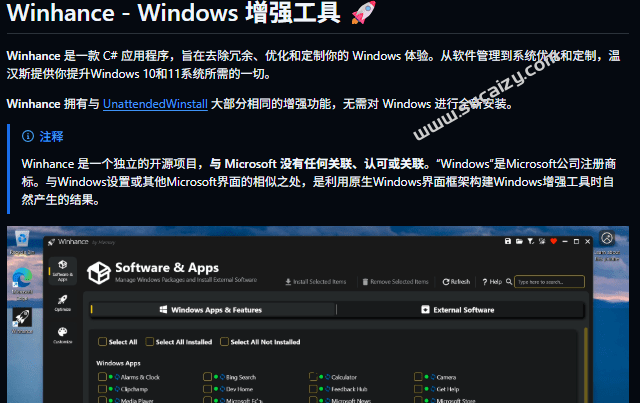
Task: Click the Winhance rocket desktop shortcut
Action: (x=22, y=321)
